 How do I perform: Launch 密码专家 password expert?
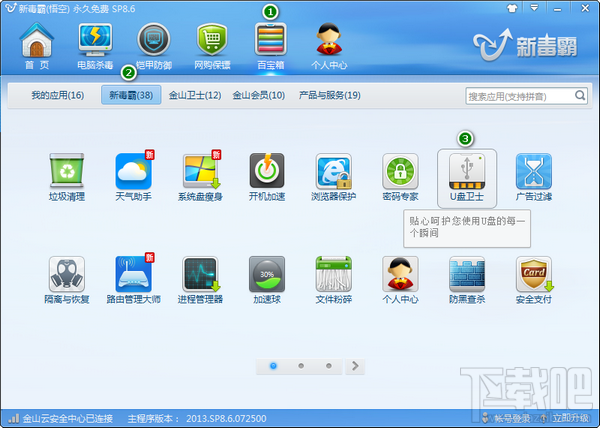tap(400, 177)
